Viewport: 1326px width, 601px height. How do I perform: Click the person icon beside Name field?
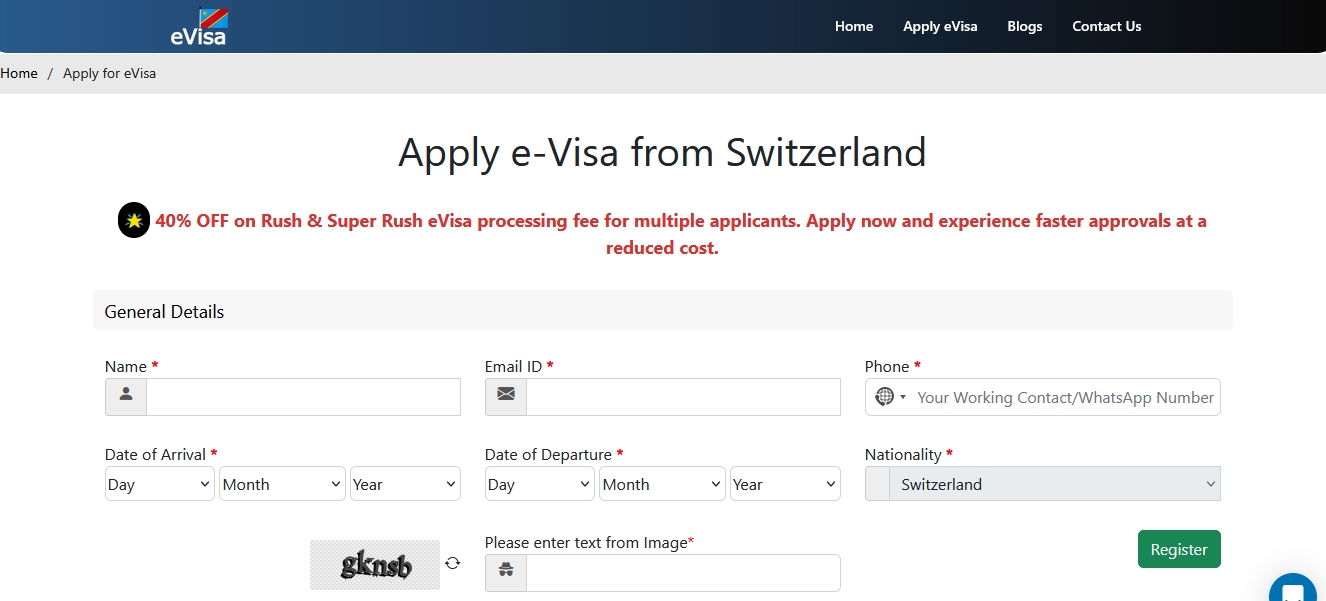click(x=126, y=396)
